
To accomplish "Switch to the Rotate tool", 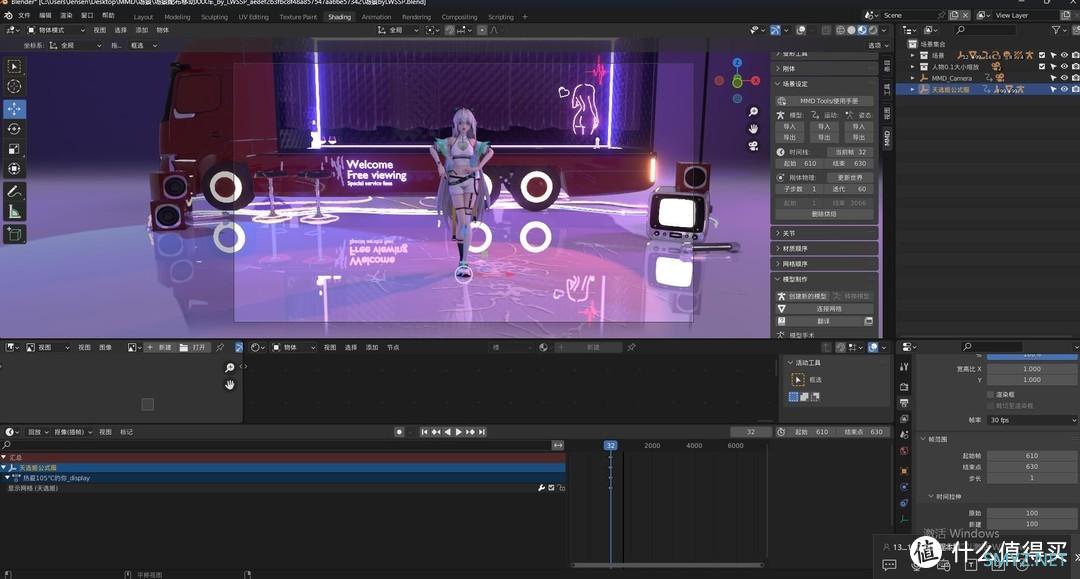I will pos(14,129).
